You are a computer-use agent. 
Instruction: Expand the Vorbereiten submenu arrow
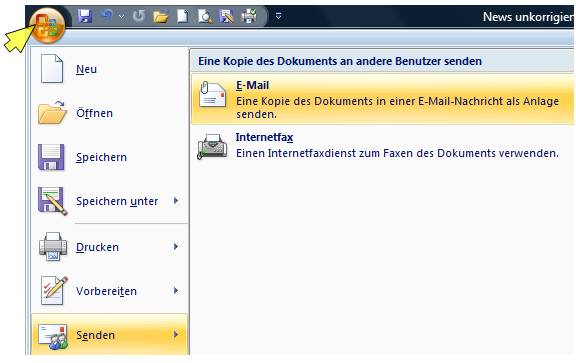click(x=176, y=291)
